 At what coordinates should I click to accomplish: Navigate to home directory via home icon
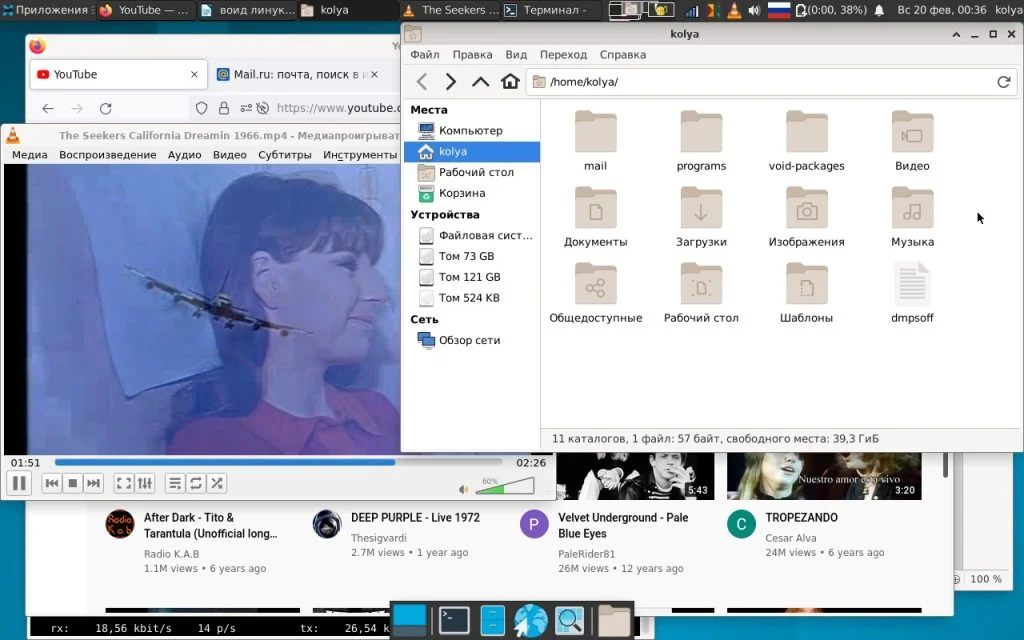tap(509, 82)
